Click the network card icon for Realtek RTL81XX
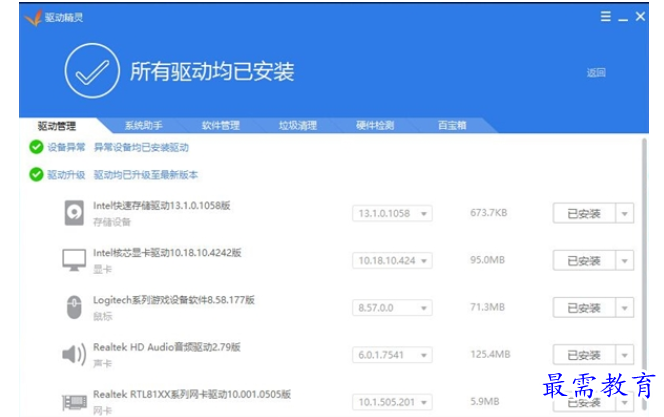Viewport: 664px width, 417px height. (x=75, y=402)
